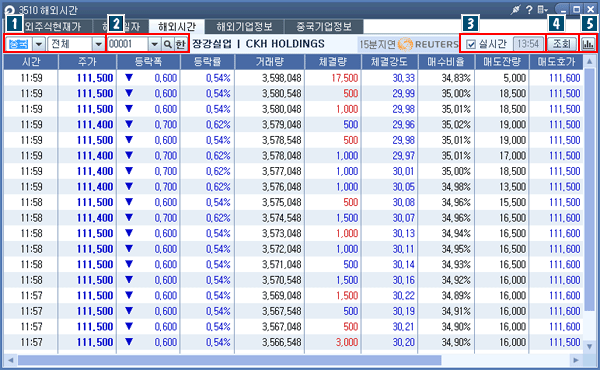
Task: Select the 29.99 trade strength cell
Action: tap(390, 94)
